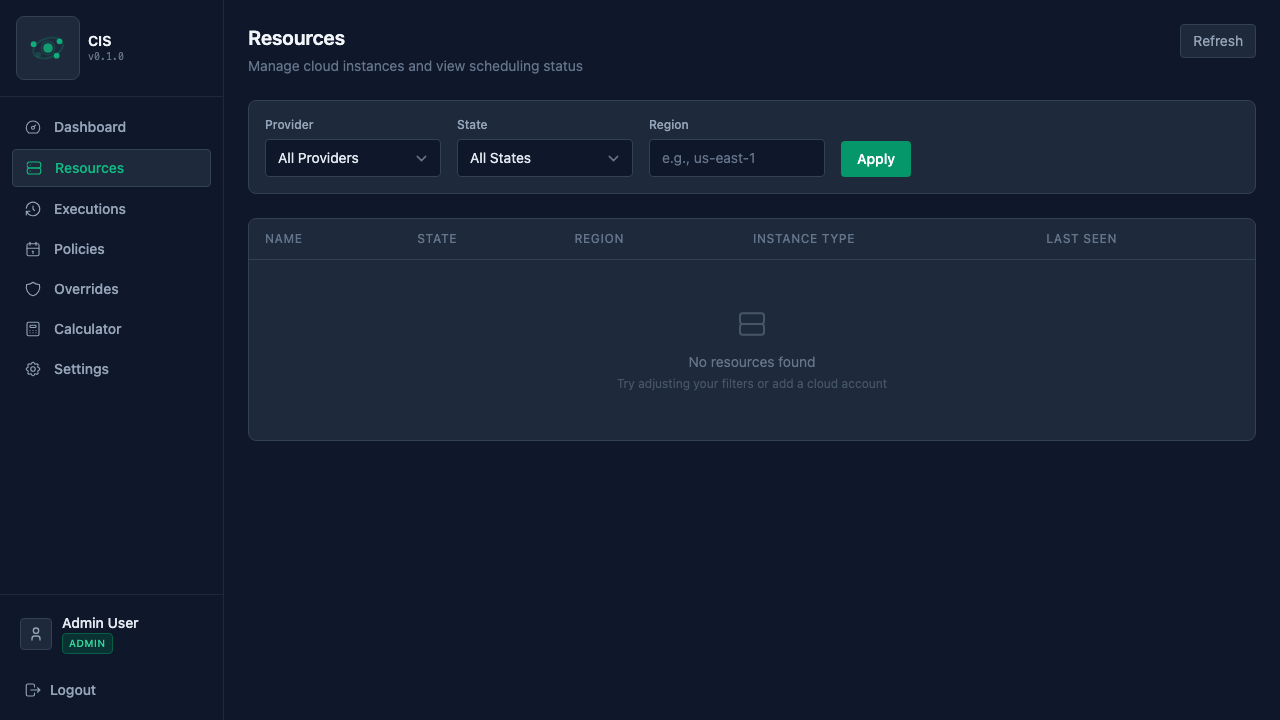
Task: Click the v0.1.0 version label
Action: pyautogui.click(x=106, y=57)
